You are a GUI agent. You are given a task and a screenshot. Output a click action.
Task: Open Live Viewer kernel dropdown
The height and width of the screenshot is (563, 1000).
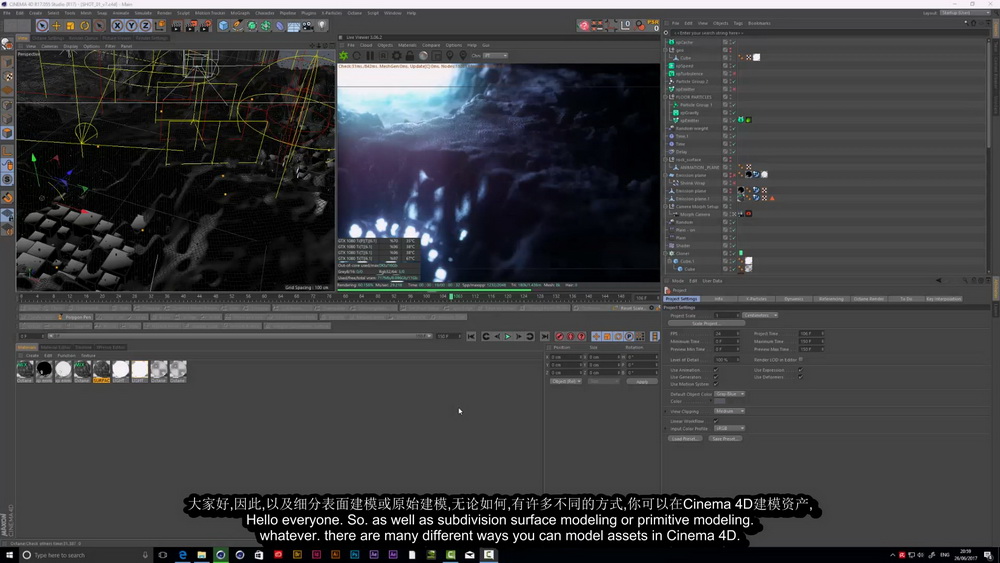pyautogui.click(x=496, y=55)
